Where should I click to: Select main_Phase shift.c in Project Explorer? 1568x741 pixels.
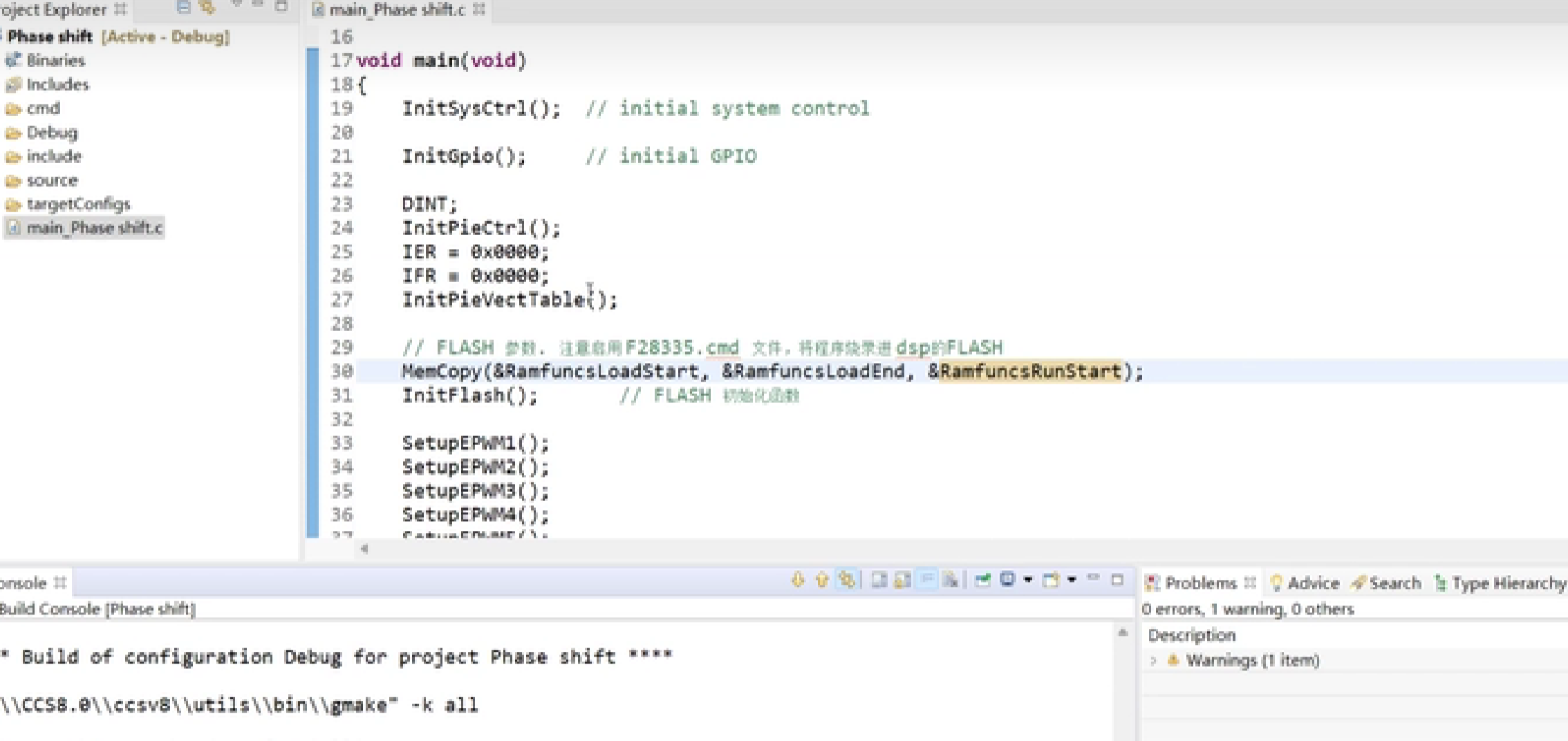pyautogui.click(x=84, y=228)
